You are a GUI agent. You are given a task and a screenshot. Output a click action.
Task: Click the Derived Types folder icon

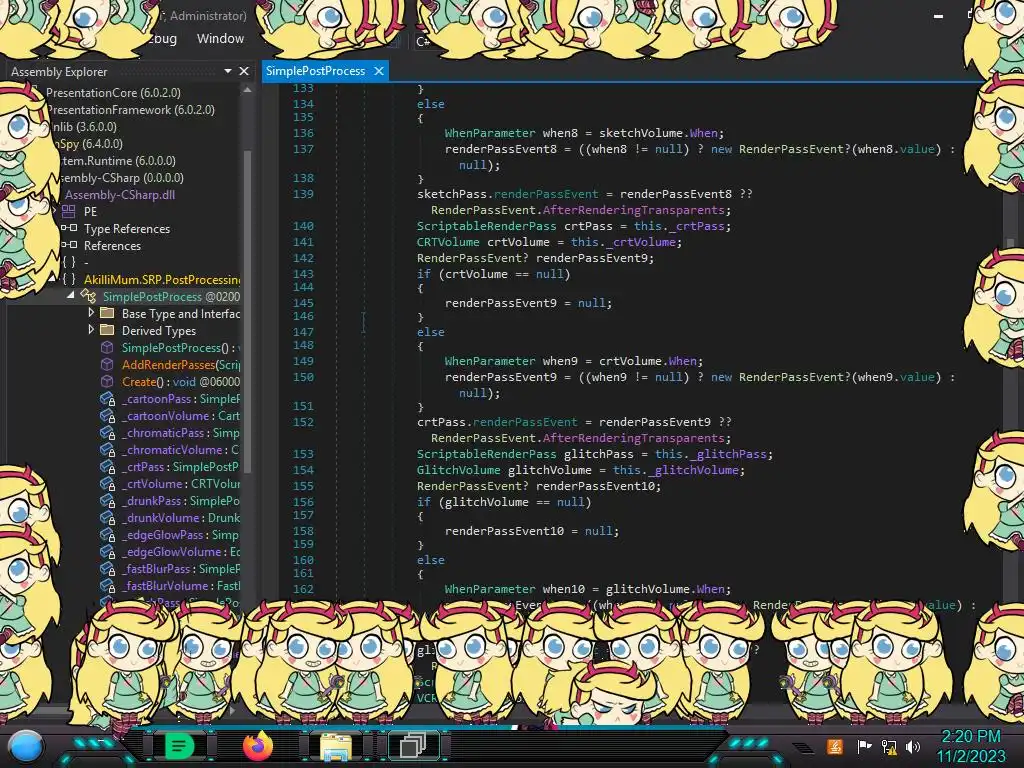click(x=107, y=330)
